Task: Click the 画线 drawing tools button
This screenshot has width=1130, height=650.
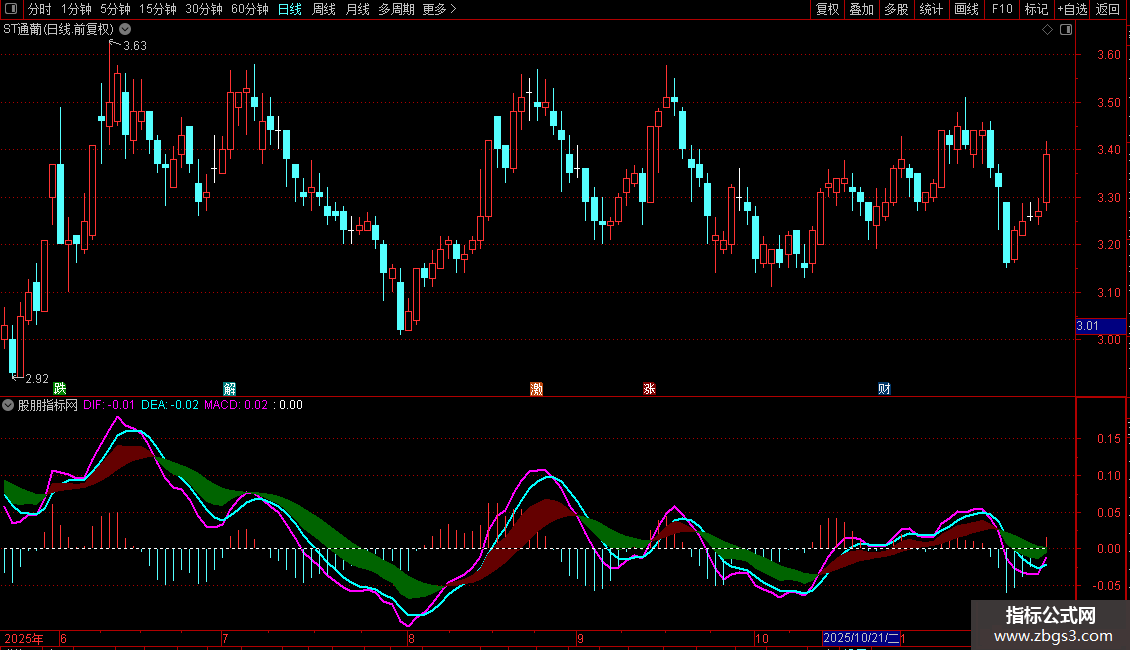Action: tap(966, 9)
